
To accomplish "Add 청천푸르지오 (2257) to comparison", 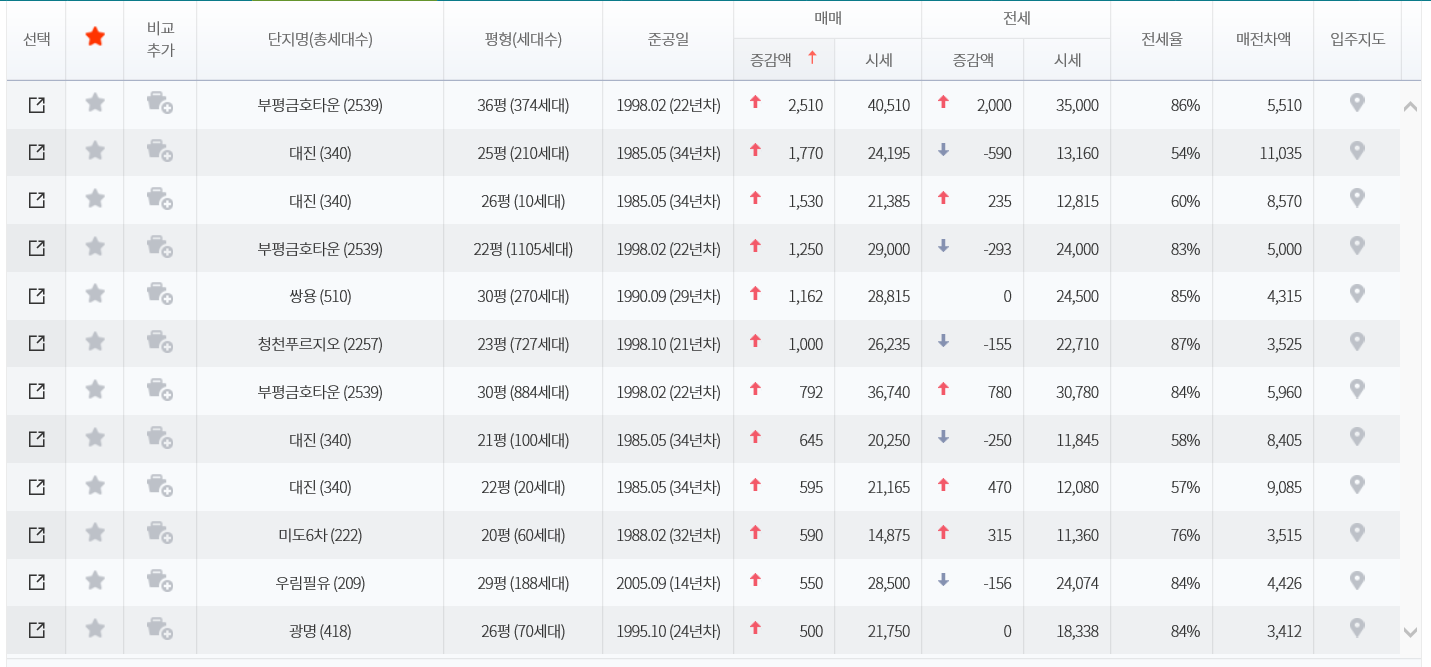I will 160,342.
